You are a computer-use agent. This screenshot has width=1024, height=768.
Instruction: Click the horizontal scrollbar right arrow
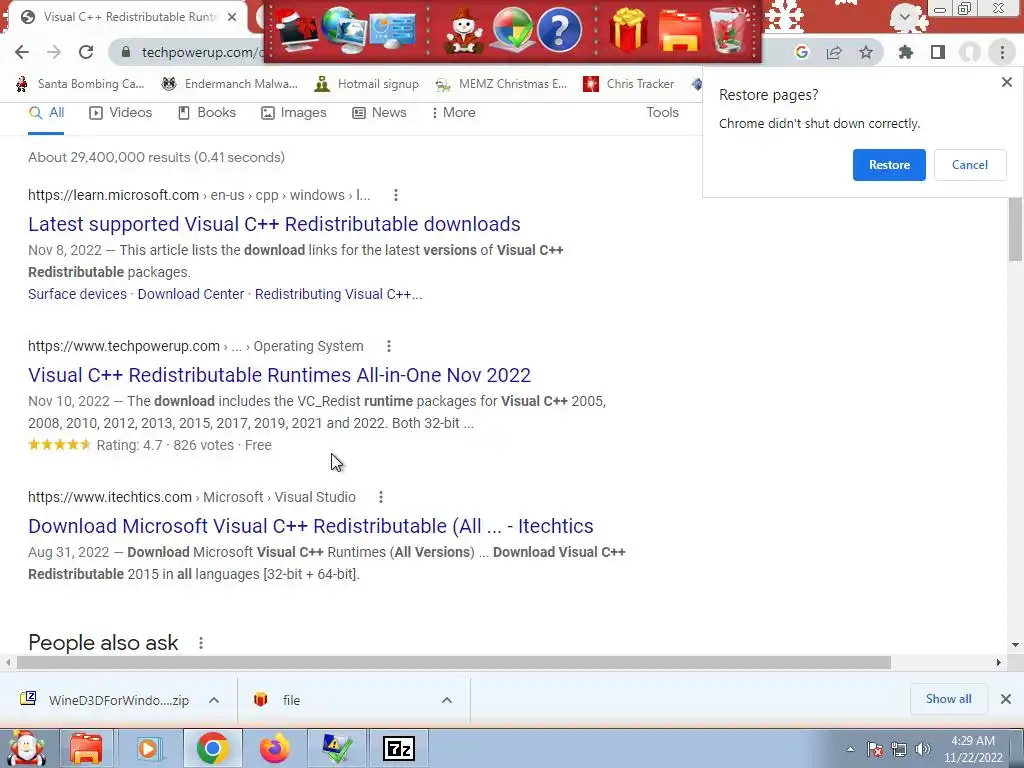998,662
